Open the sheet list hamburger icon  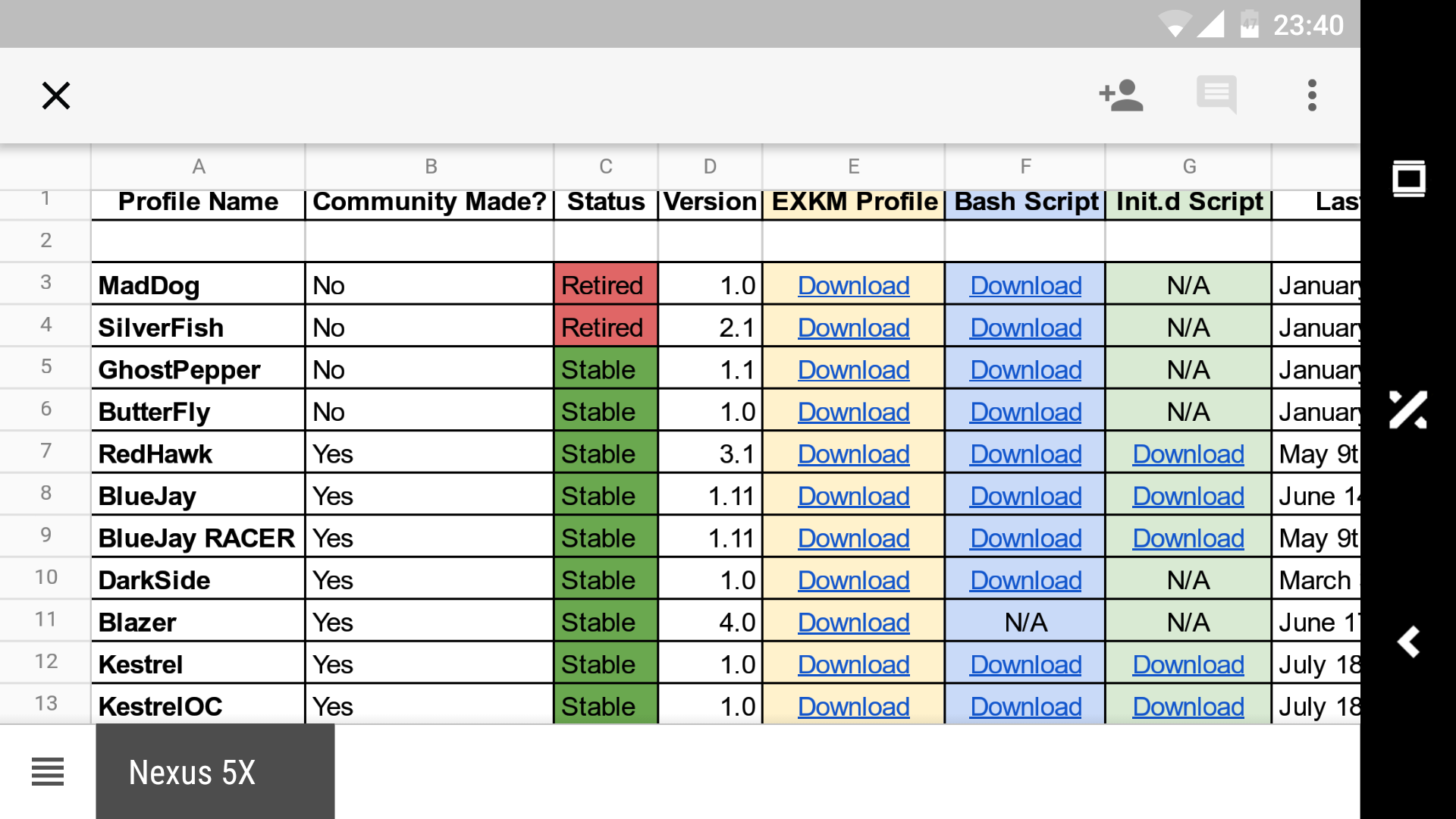(x=48, y=772)
